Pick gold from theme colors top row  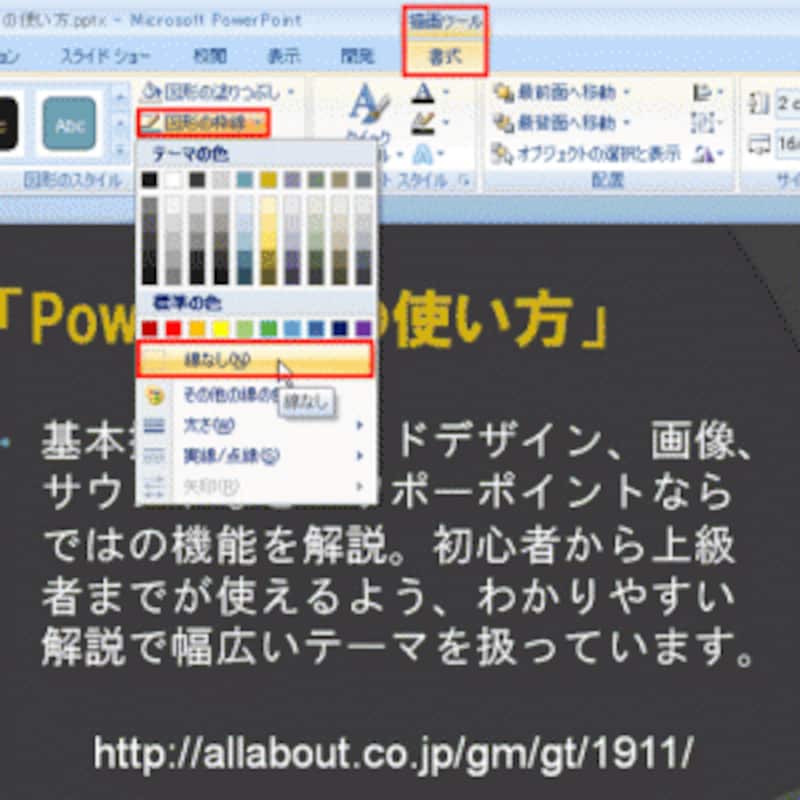point(268,180)
